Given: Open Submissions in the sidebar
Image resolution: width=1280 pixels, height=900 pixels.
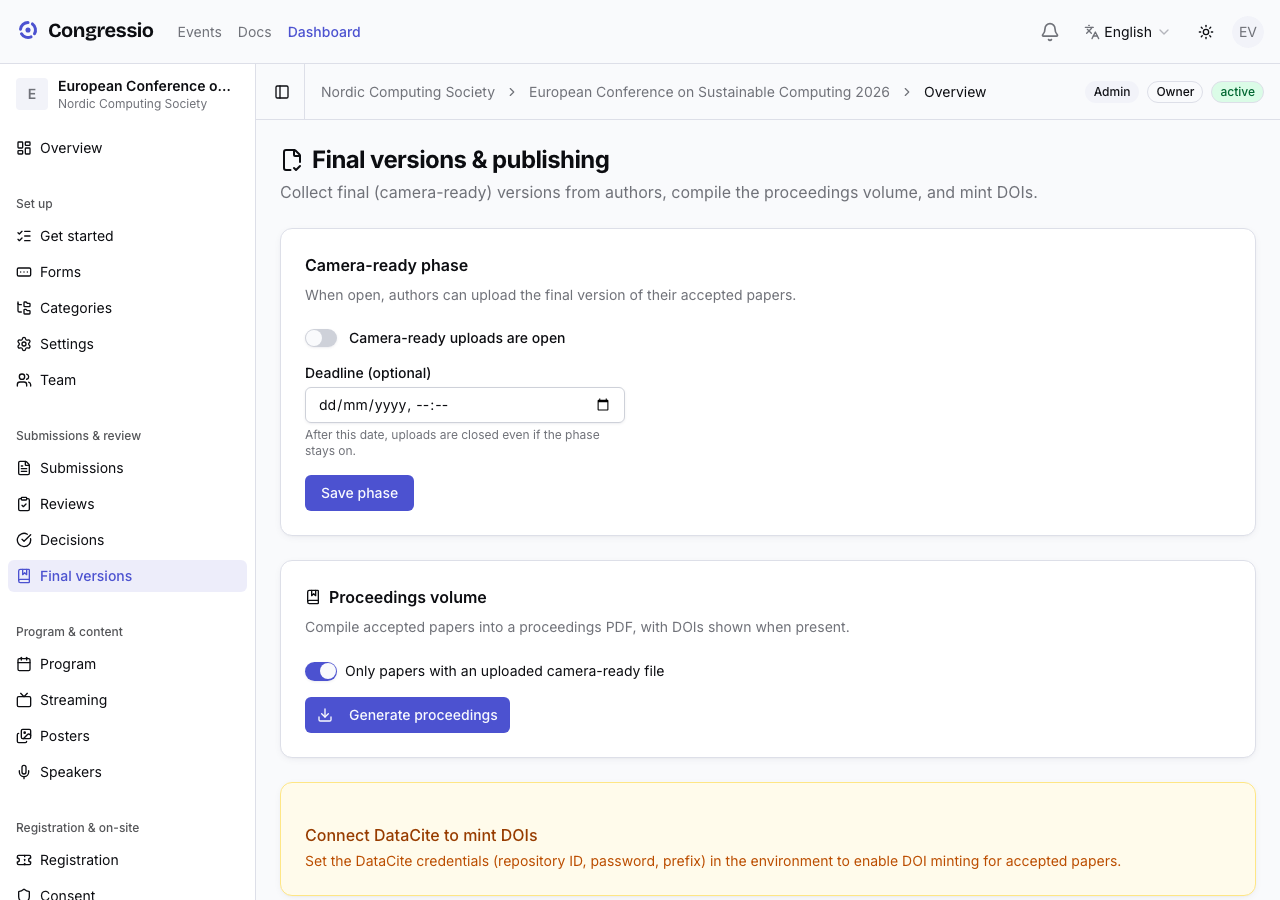Looking at the screenshot, I should pos(128,468).
